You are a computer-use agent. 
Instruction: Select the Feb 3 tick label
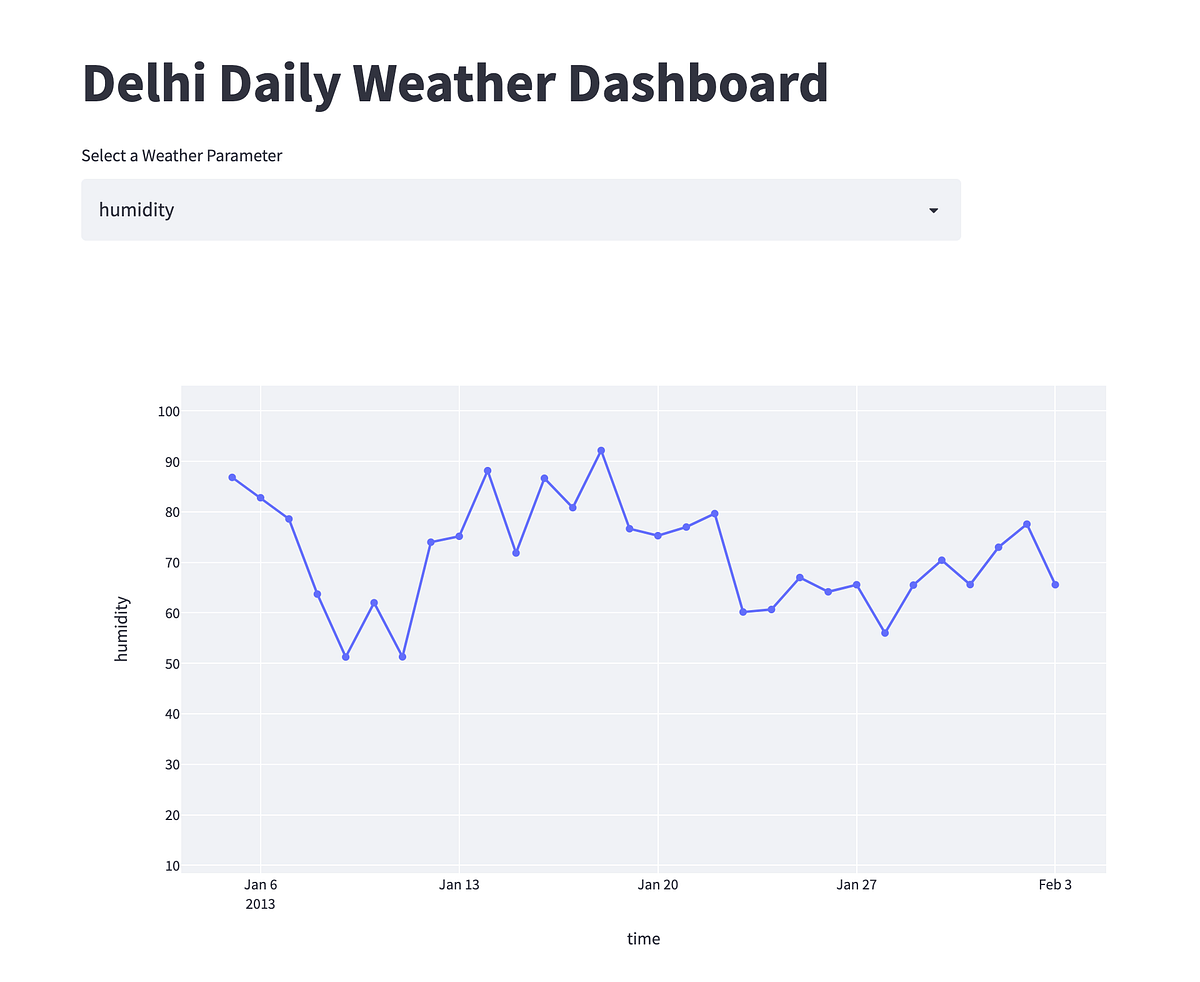[x=1056, y=884]
